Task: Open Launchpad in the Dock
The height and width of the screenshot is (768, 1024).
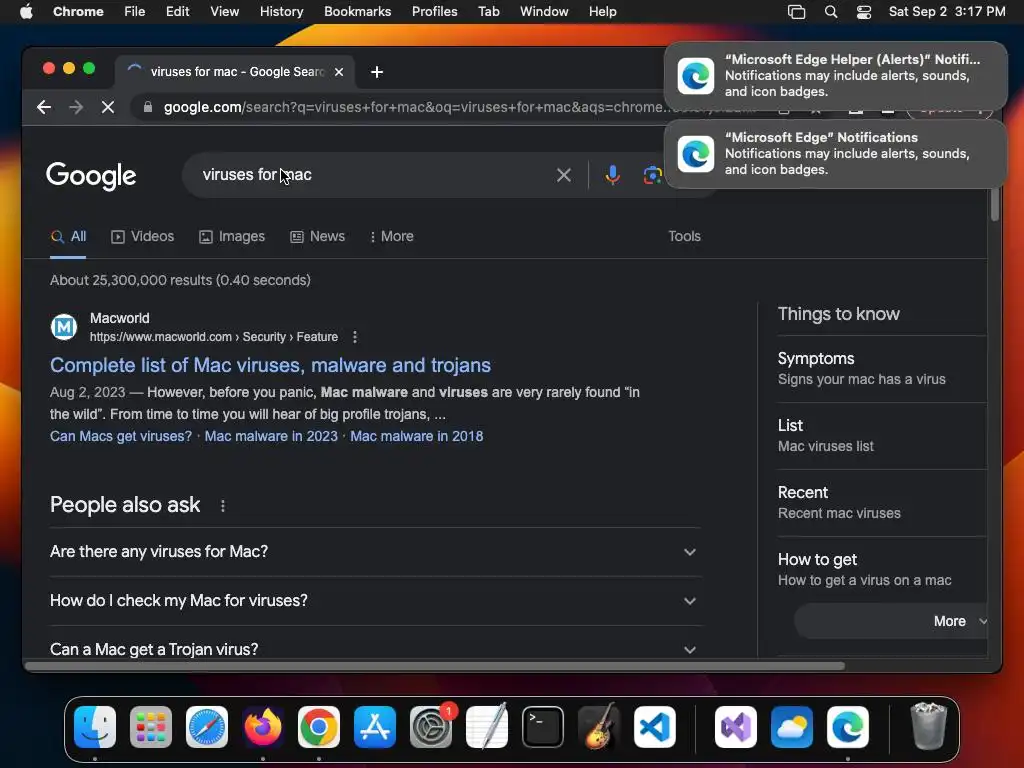Action: click(x=151, y=726)
